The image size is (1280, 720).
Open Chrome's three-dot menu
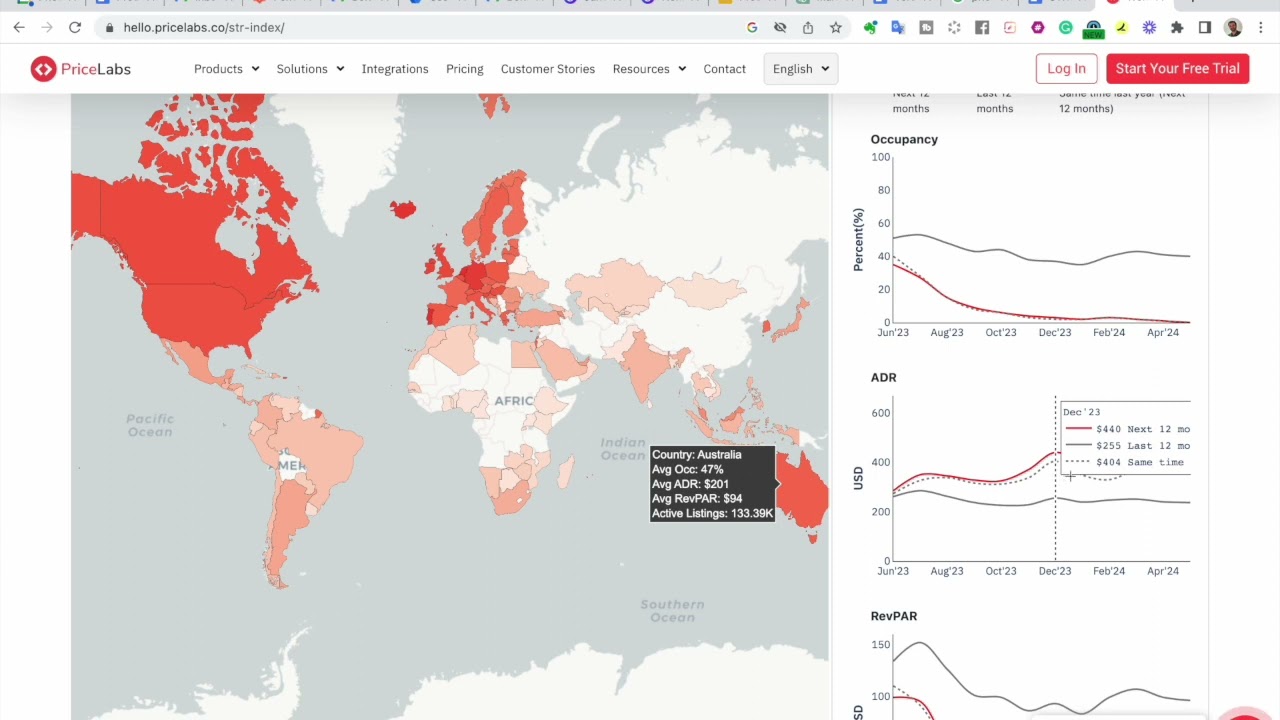click(x=1260, y=27)
